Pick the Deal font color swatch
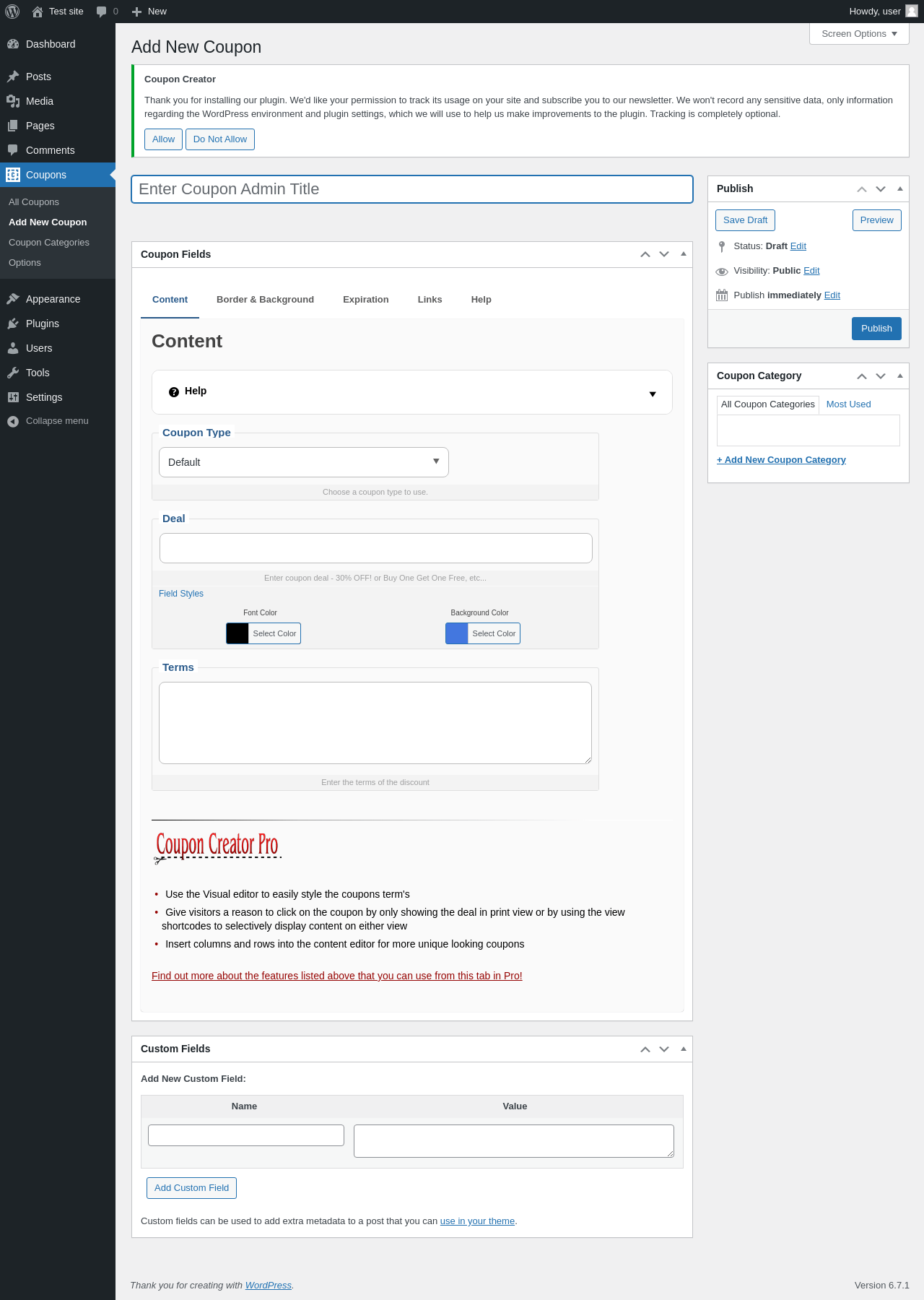Screen dimensions: 924x1300 237,633
